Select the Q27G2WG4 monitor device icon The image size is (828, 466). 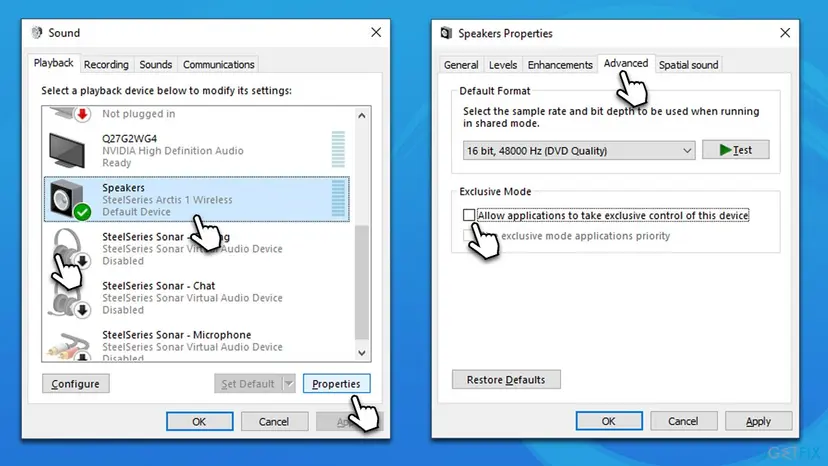67,151
